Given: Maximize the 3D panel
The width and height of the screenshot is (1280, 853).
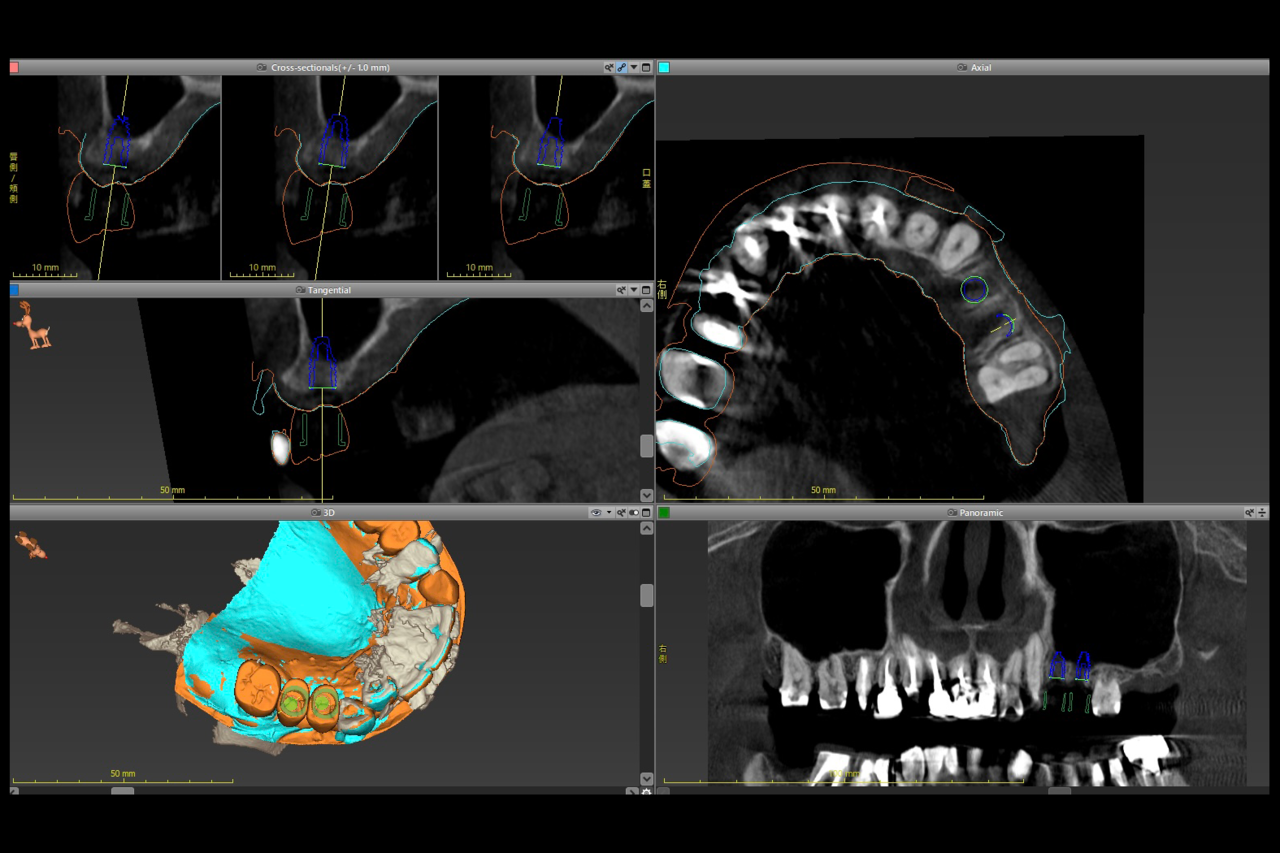Looking at the screenshot, I should tap(646, 513).
